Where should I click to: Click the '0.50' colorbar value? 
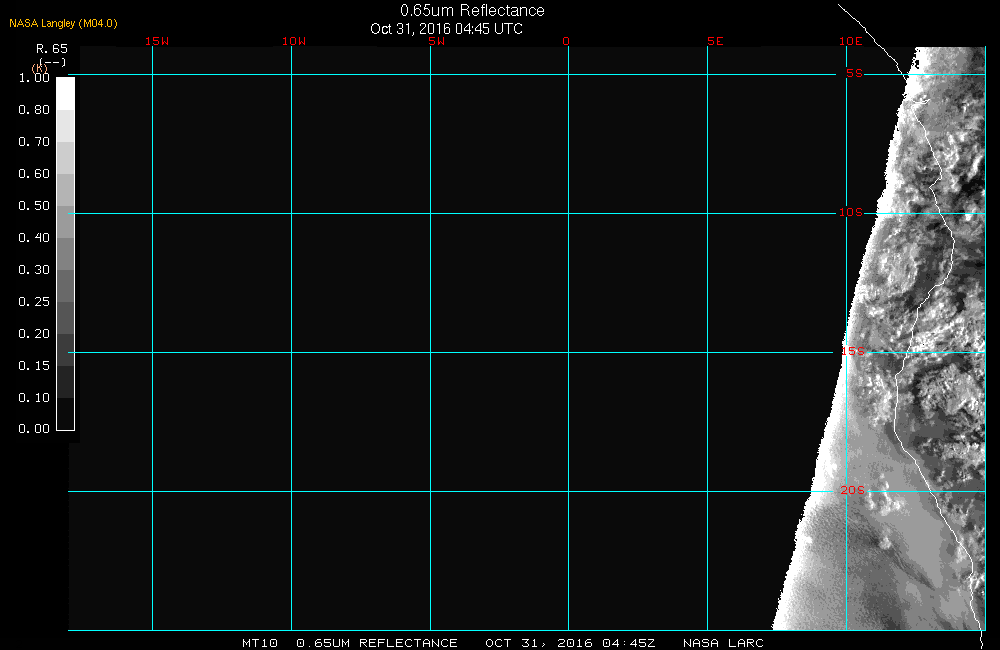pyautogui.click(x=34, y=205)
